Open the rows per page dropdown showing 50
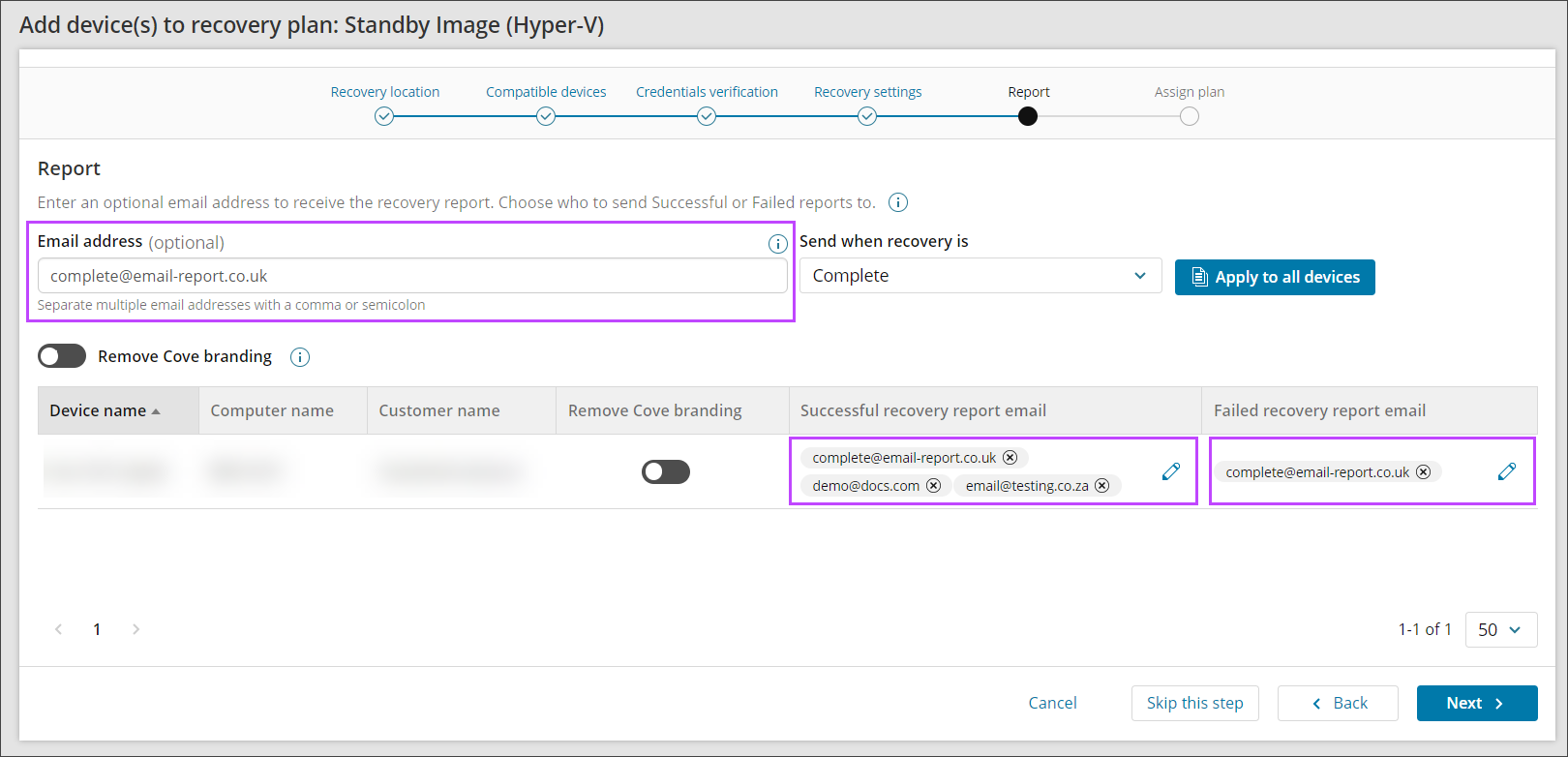 [x=1500, y=629]
